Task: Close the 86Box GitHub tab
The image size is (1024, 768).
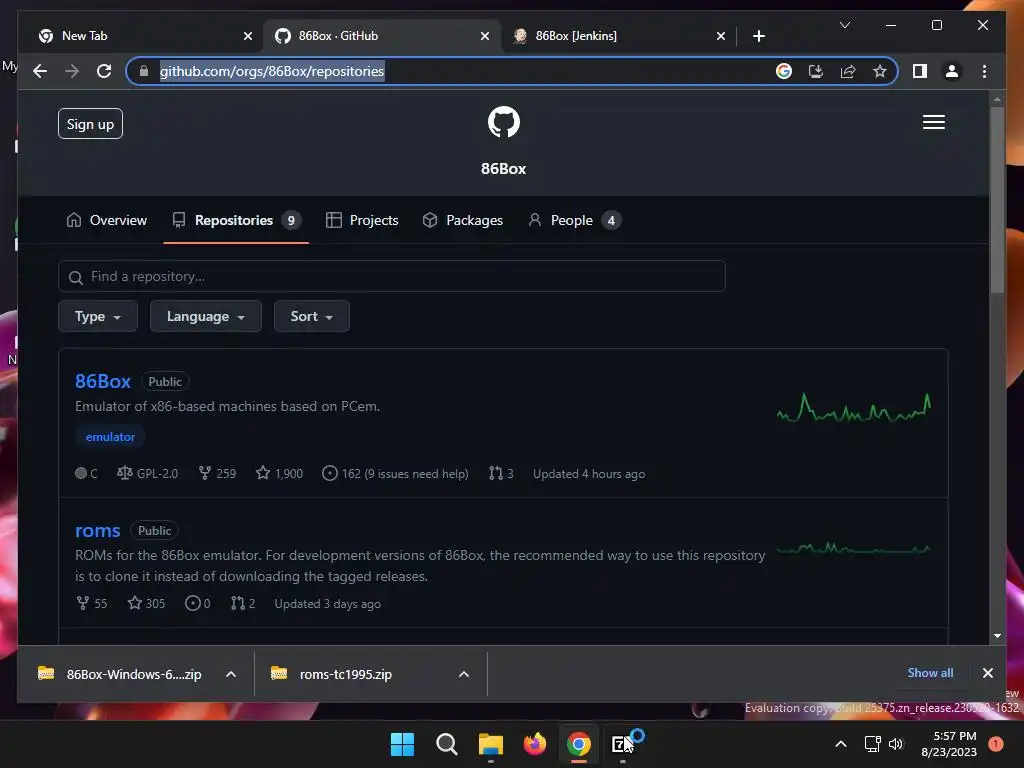Action: click(485, 36)
